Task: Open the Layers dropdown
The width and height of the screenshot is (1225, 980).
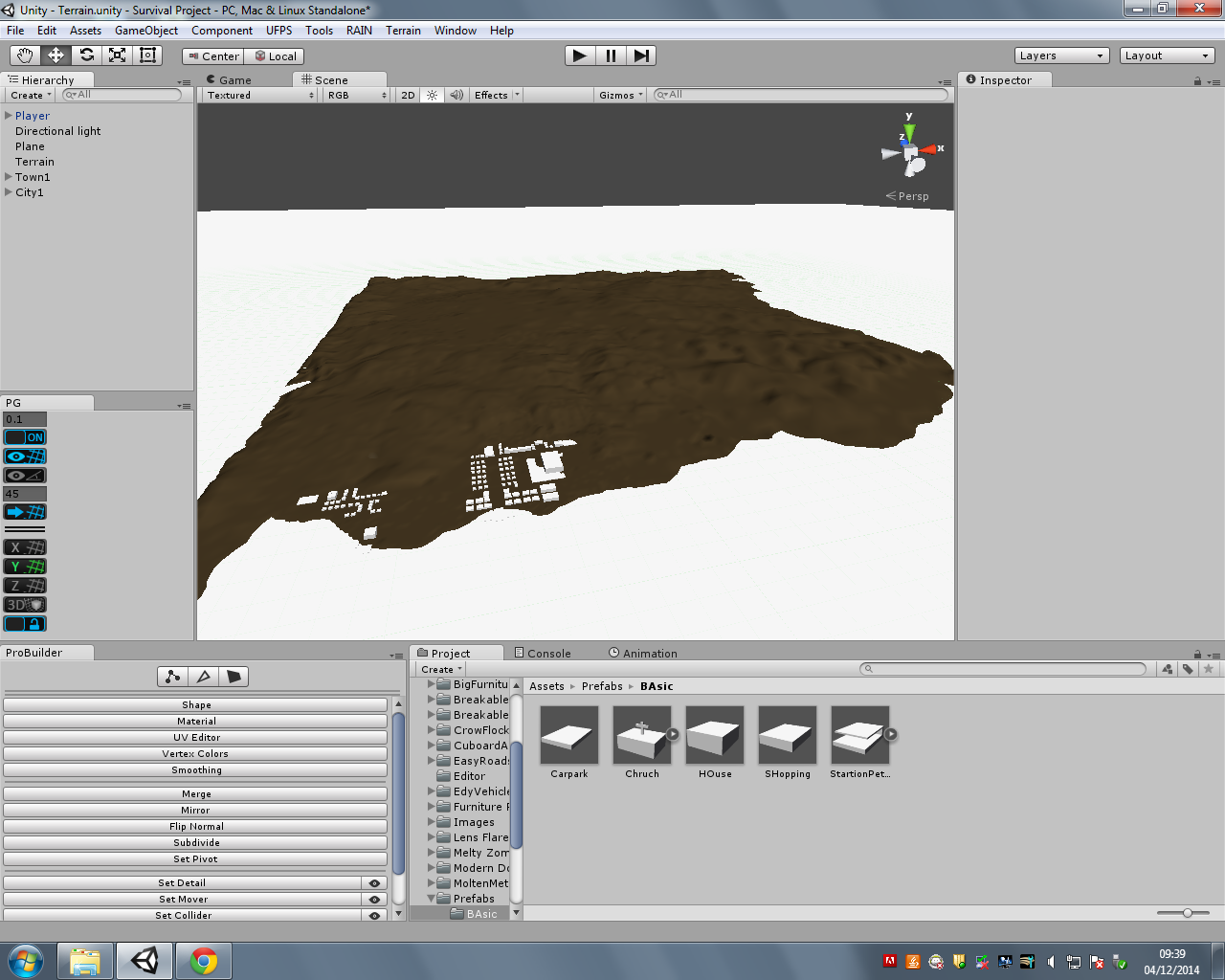Action: tap(1060, 56)
